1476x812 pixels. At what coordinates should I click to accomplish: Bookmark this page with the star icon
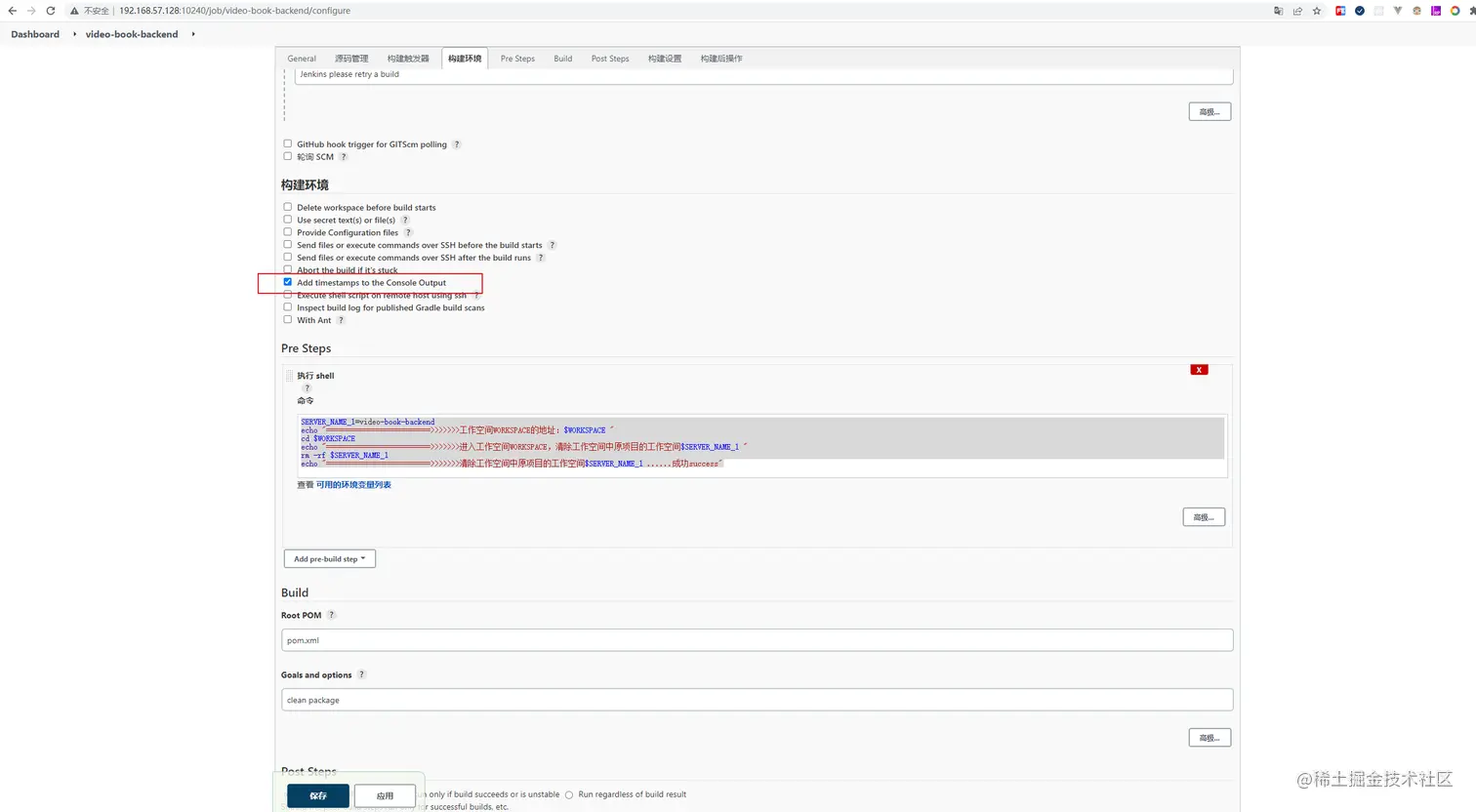[1317, 11]
